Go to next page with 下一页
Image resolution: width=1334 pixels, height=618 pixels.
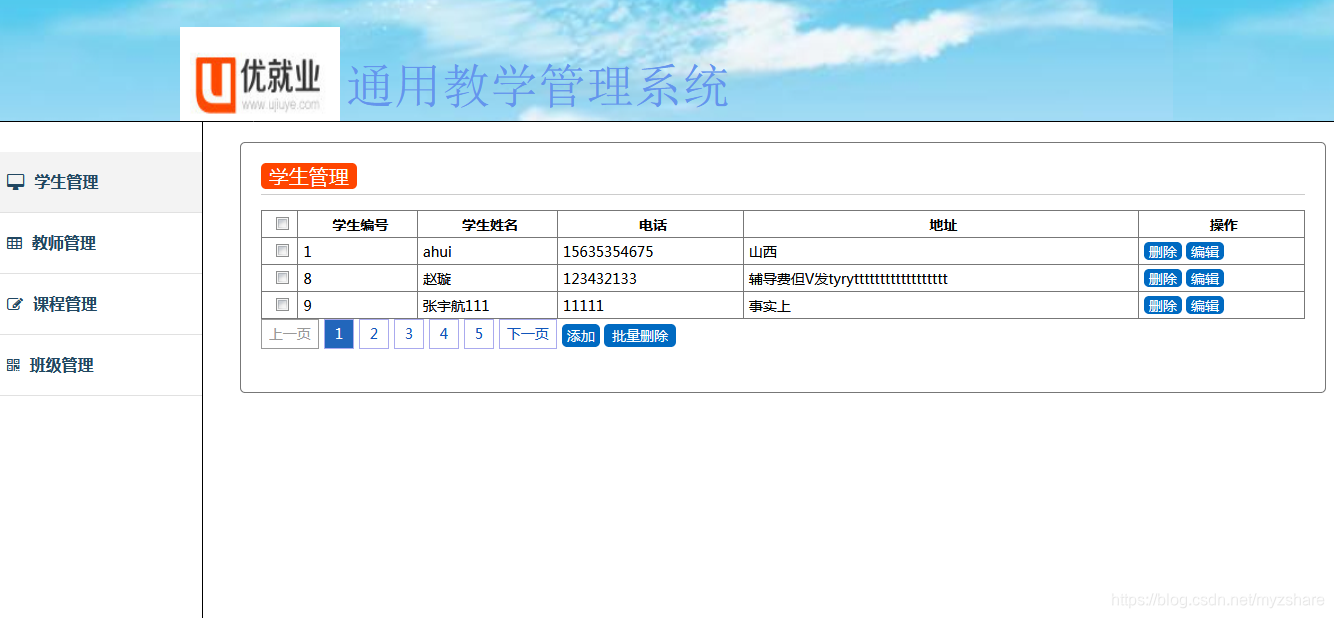coord(528,334)
